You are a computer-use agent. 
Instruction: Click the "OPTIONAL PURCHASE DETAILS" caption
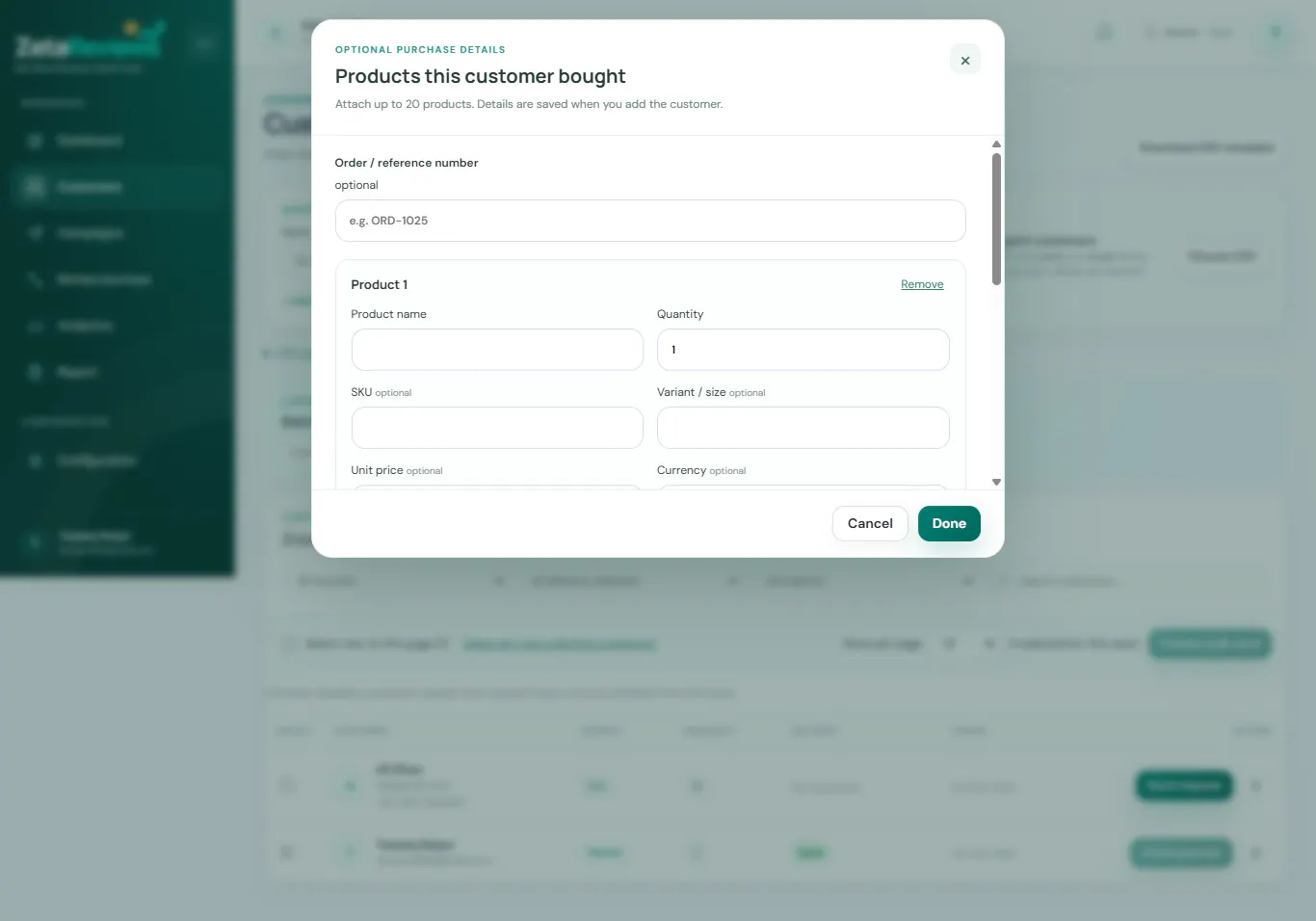coord(420,49)
